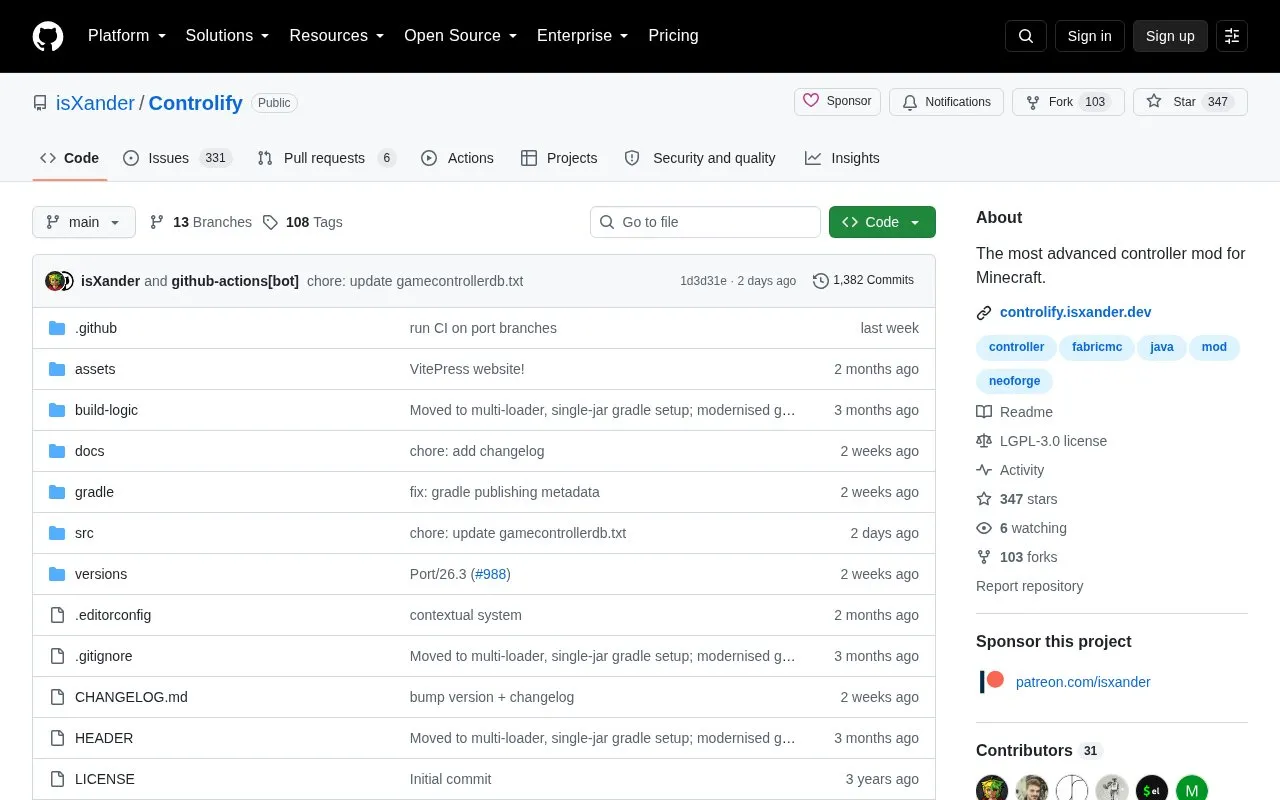The image size is (1280, 800).
Task: Expand the Resources menu
Action: tap(337, 36)
